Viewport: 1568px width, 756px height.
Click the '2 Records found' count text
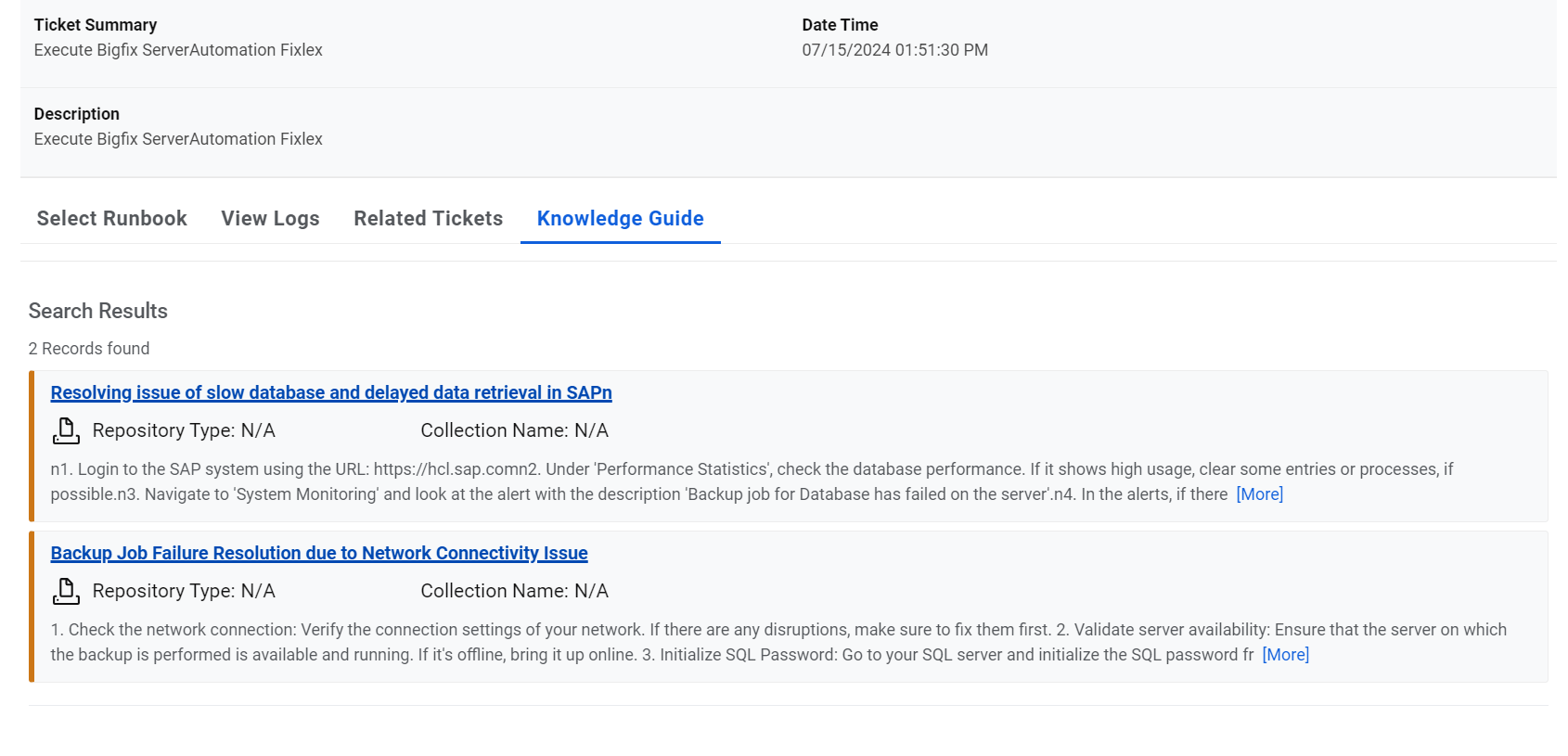coord(89,349)
